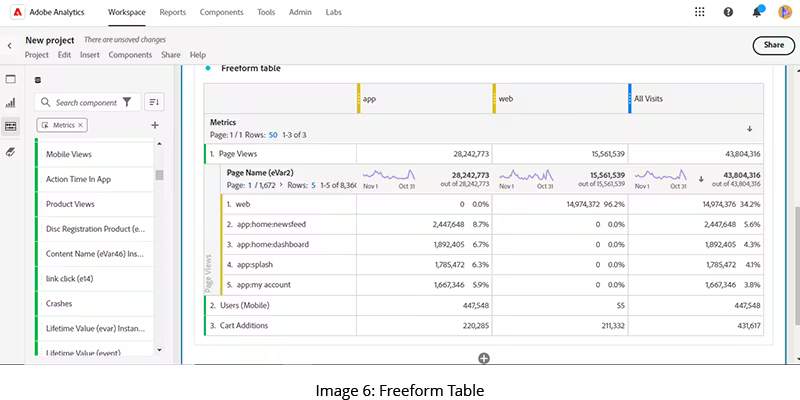Click the Rows 50 link
The height and width of the screenshot is (400, 800).
click(273, 135)
